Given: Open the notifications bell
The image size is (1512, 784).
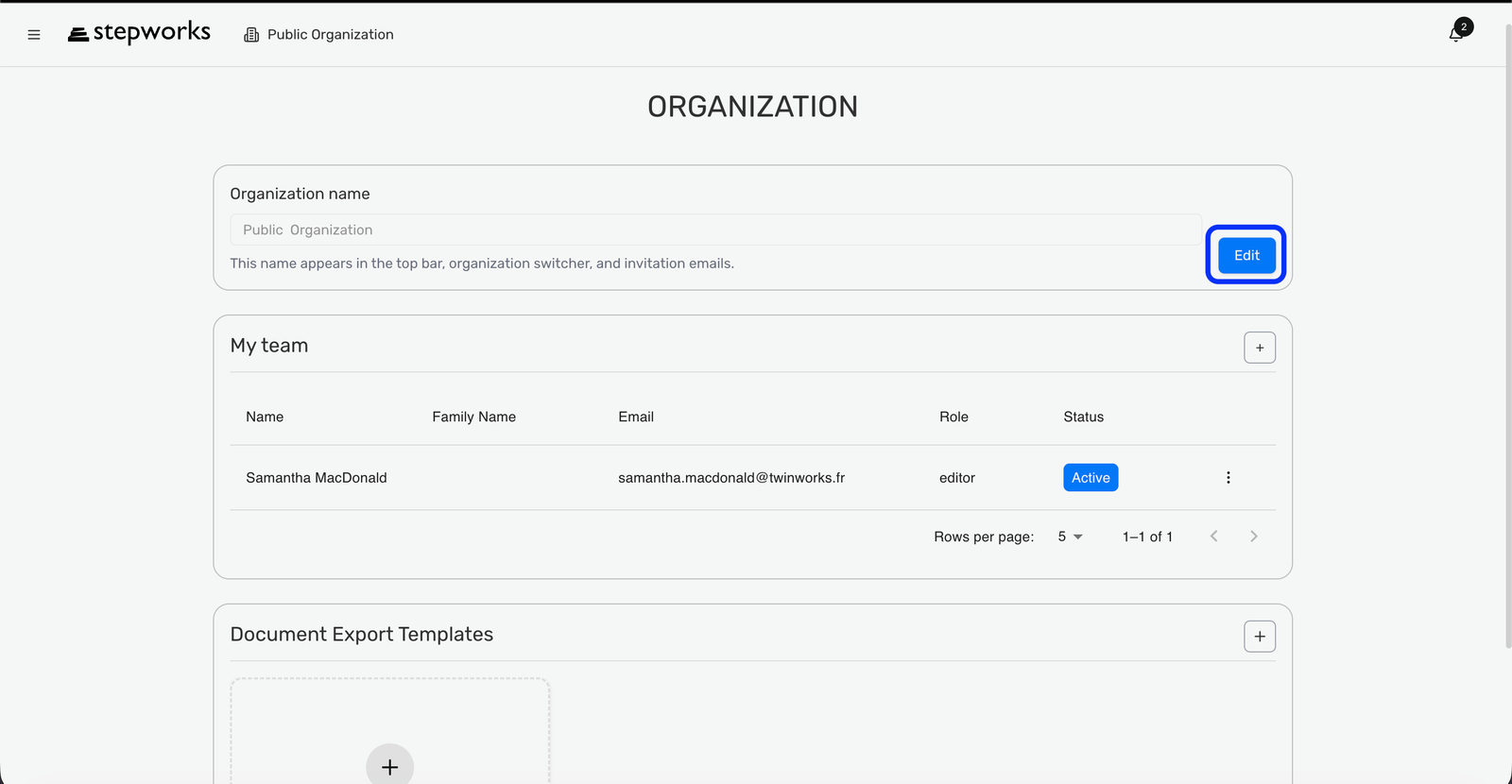Looking at the screenshot, I should [x=1456, y=34].
